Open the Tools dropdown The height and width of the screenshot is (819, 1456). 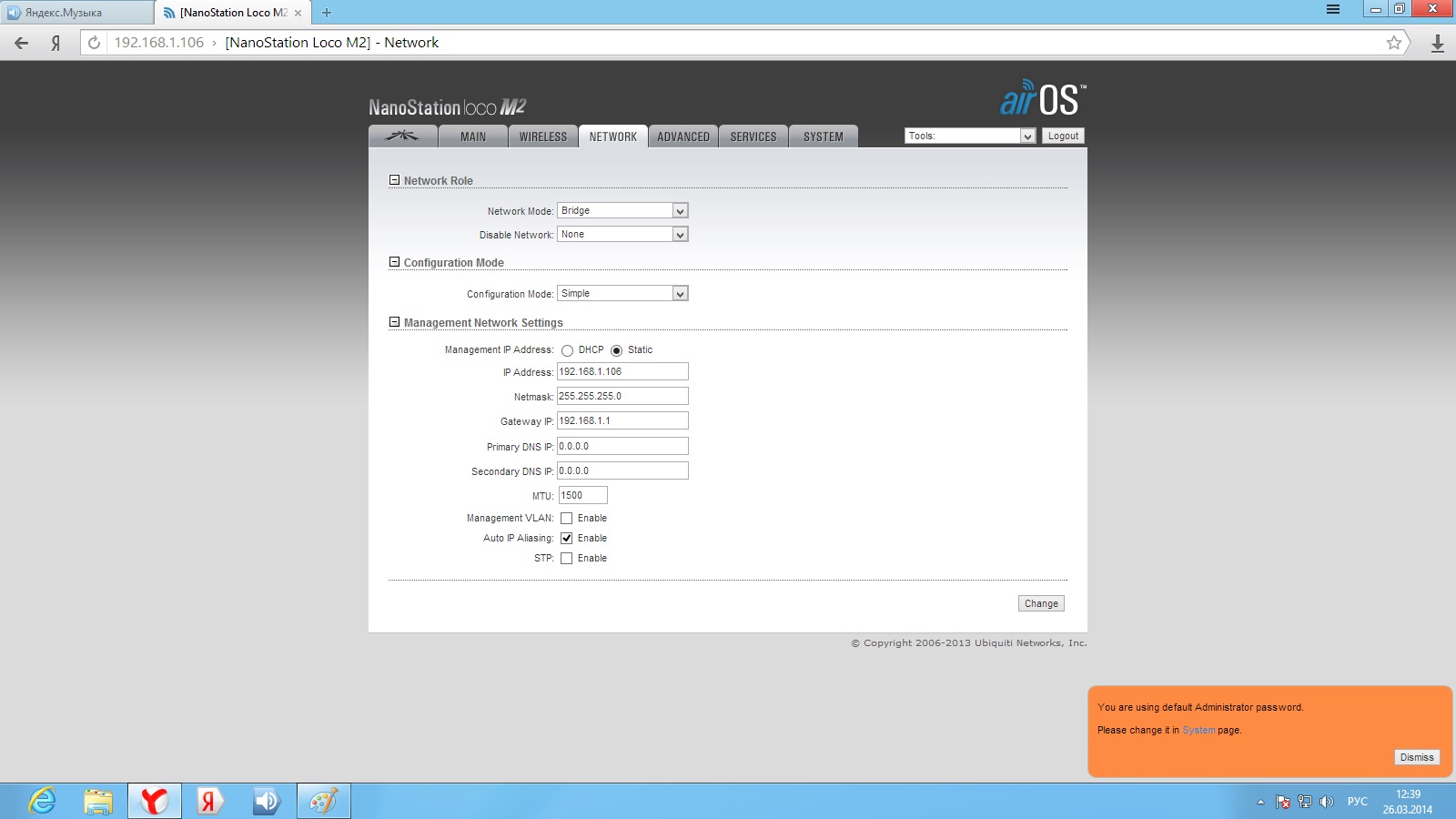(970, 136)
